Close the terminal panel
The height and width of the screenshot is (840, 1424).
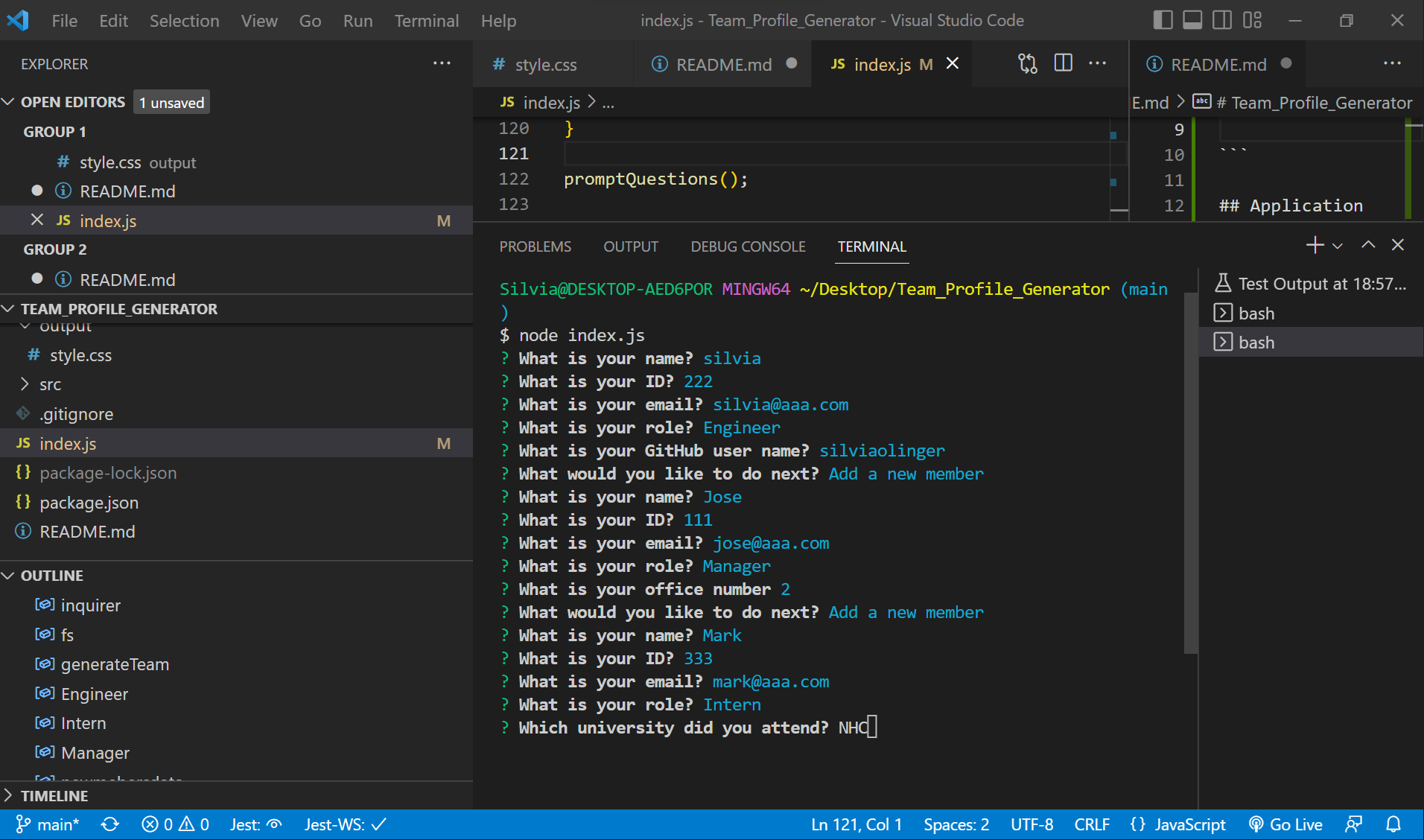click(1398, 245)
